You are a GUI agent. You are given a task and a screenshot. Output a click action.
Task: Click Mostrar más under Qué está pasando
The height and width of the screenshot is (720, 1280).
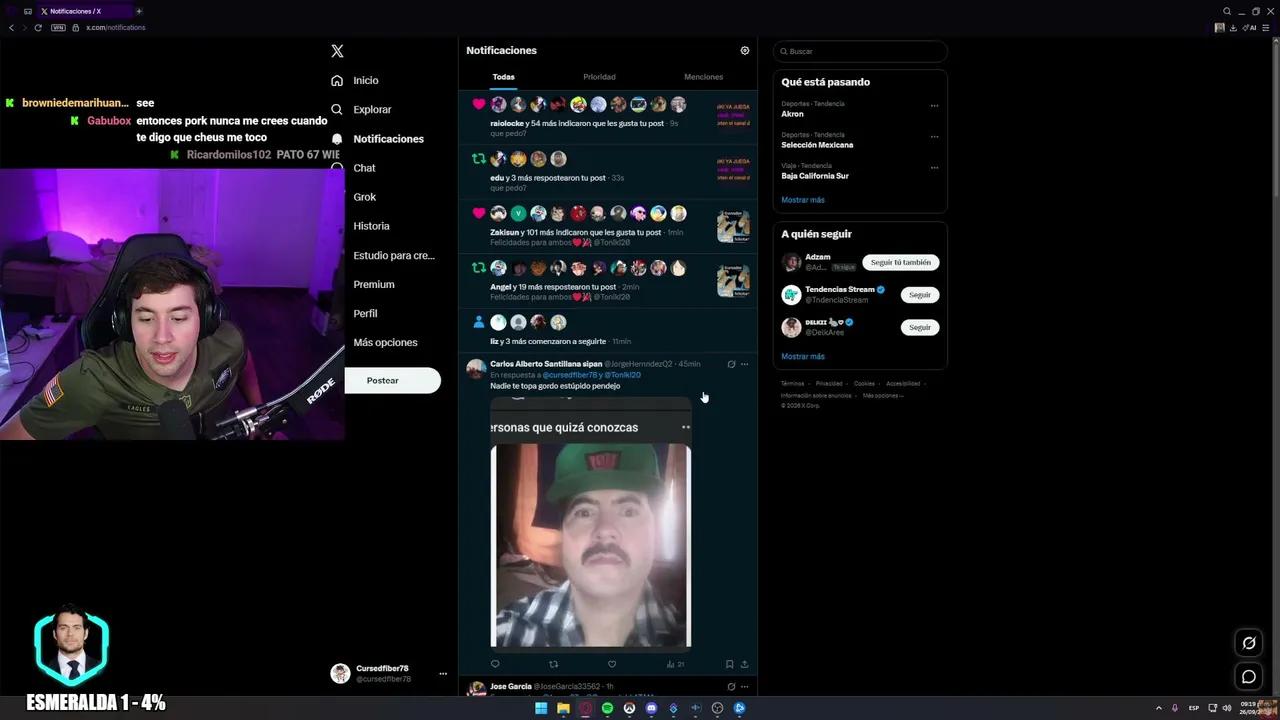click(803, 200)
